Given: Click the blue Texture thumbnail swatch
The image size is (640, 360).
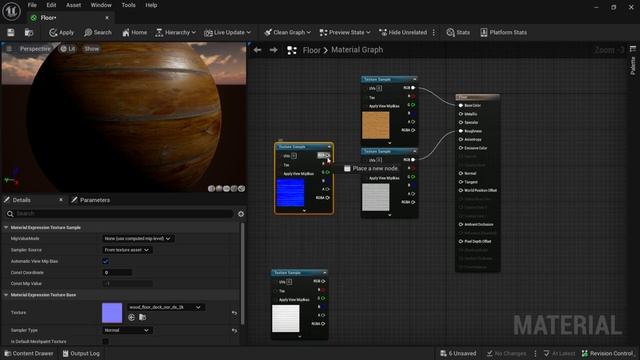Looking at the screenshot, I should pyautogui.click(x=112, y=313).
